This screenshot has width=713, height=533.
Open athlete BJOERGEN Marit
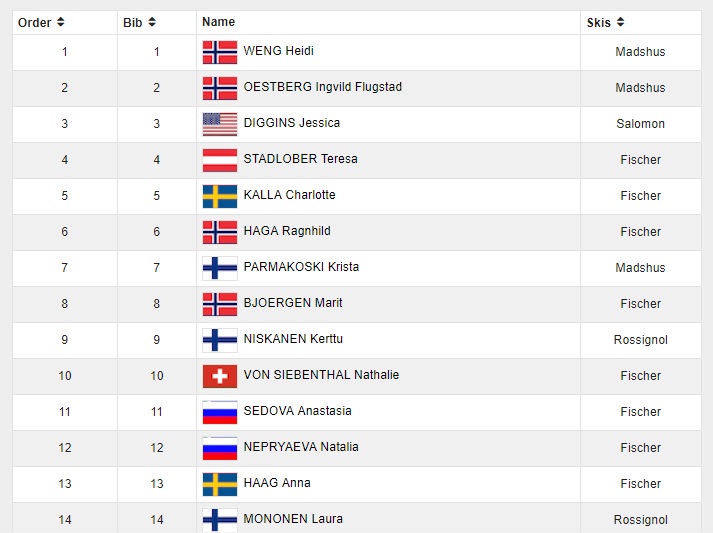pyautogui.click(x=293, y=303)
